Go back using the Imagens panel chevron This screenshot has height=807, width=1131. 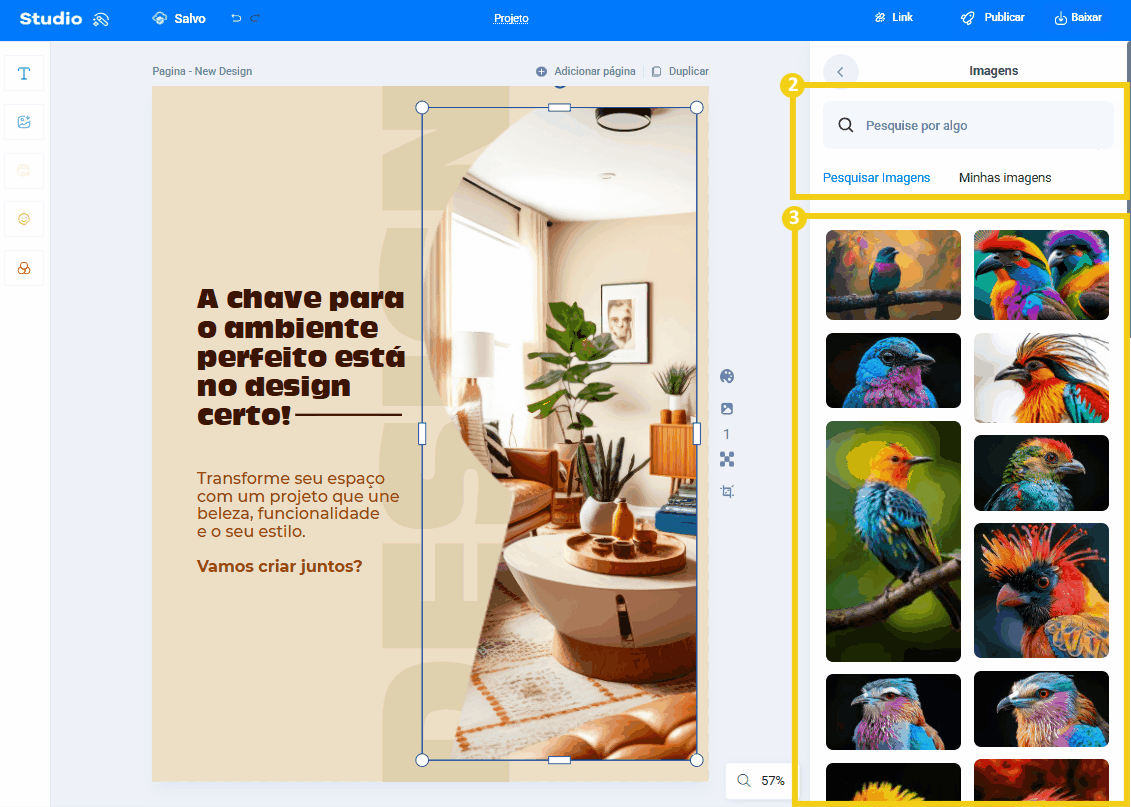(840, 71)
